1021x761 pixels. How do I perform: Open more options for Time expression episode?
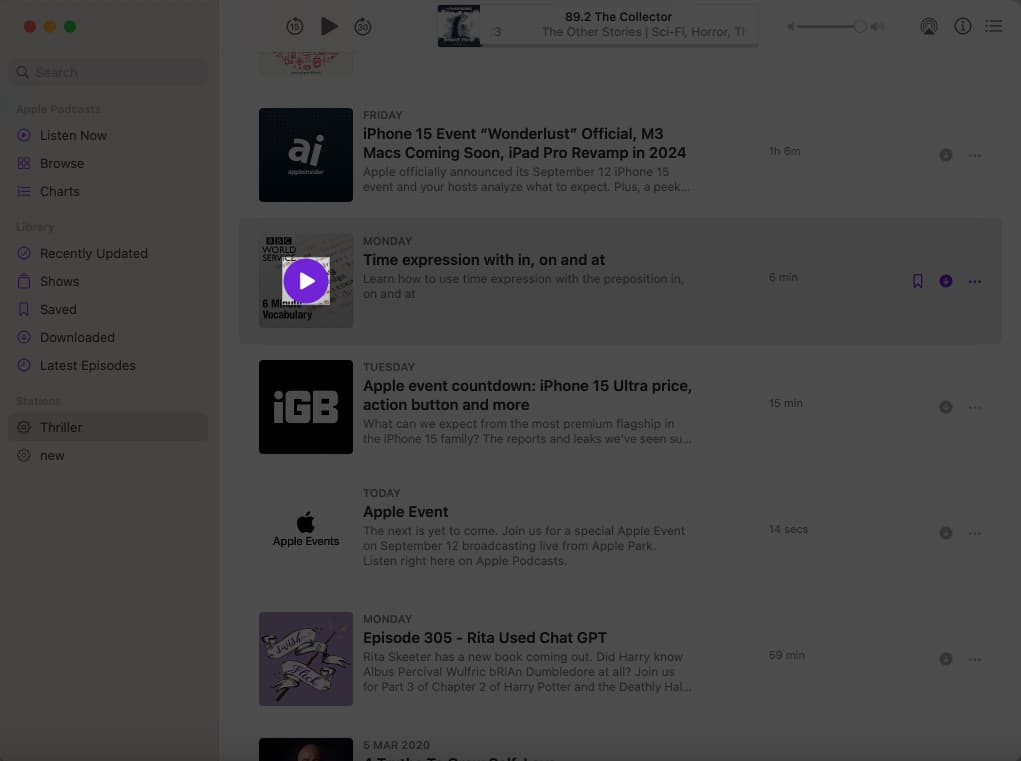tap(975, 282)
